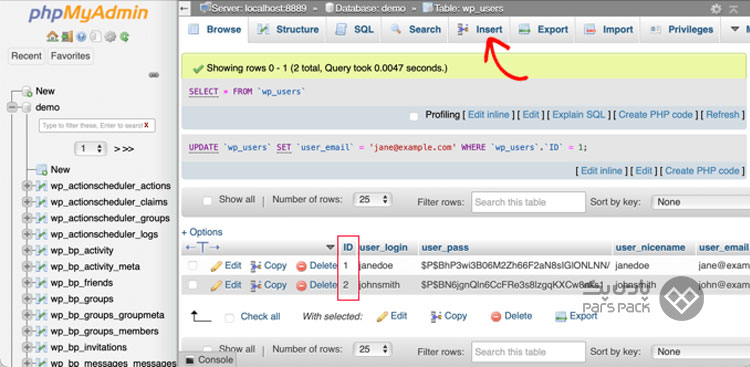Screen dimensions: 750x367
Task: Click the Copy icon for johnsmith row
Action: [x=256, y=285]
